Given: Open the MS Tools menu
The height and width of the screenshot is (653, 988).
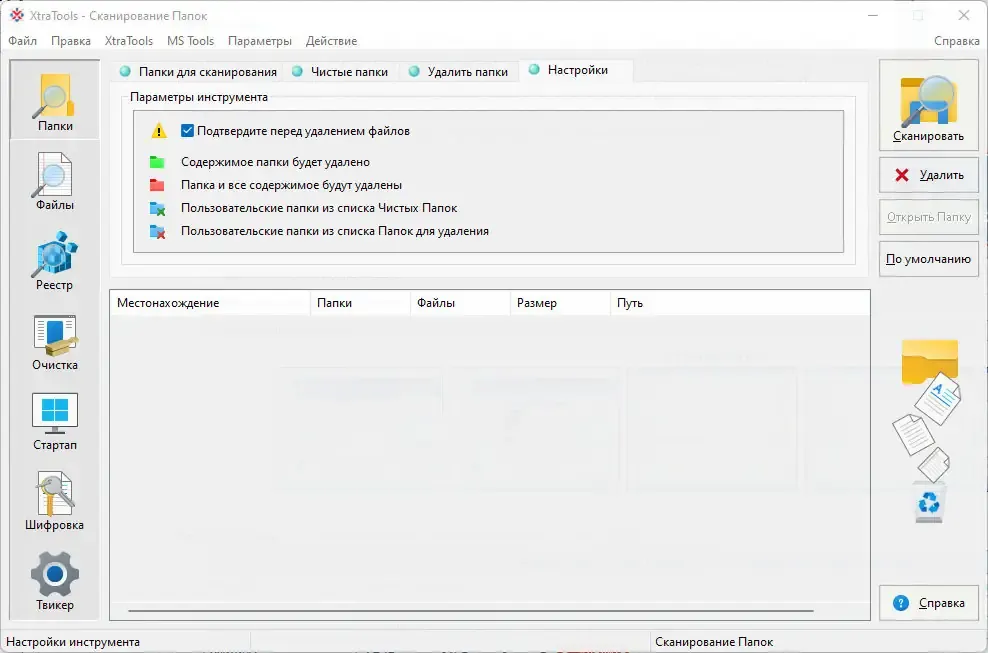Looking at the screenshot, I should 190,41.
